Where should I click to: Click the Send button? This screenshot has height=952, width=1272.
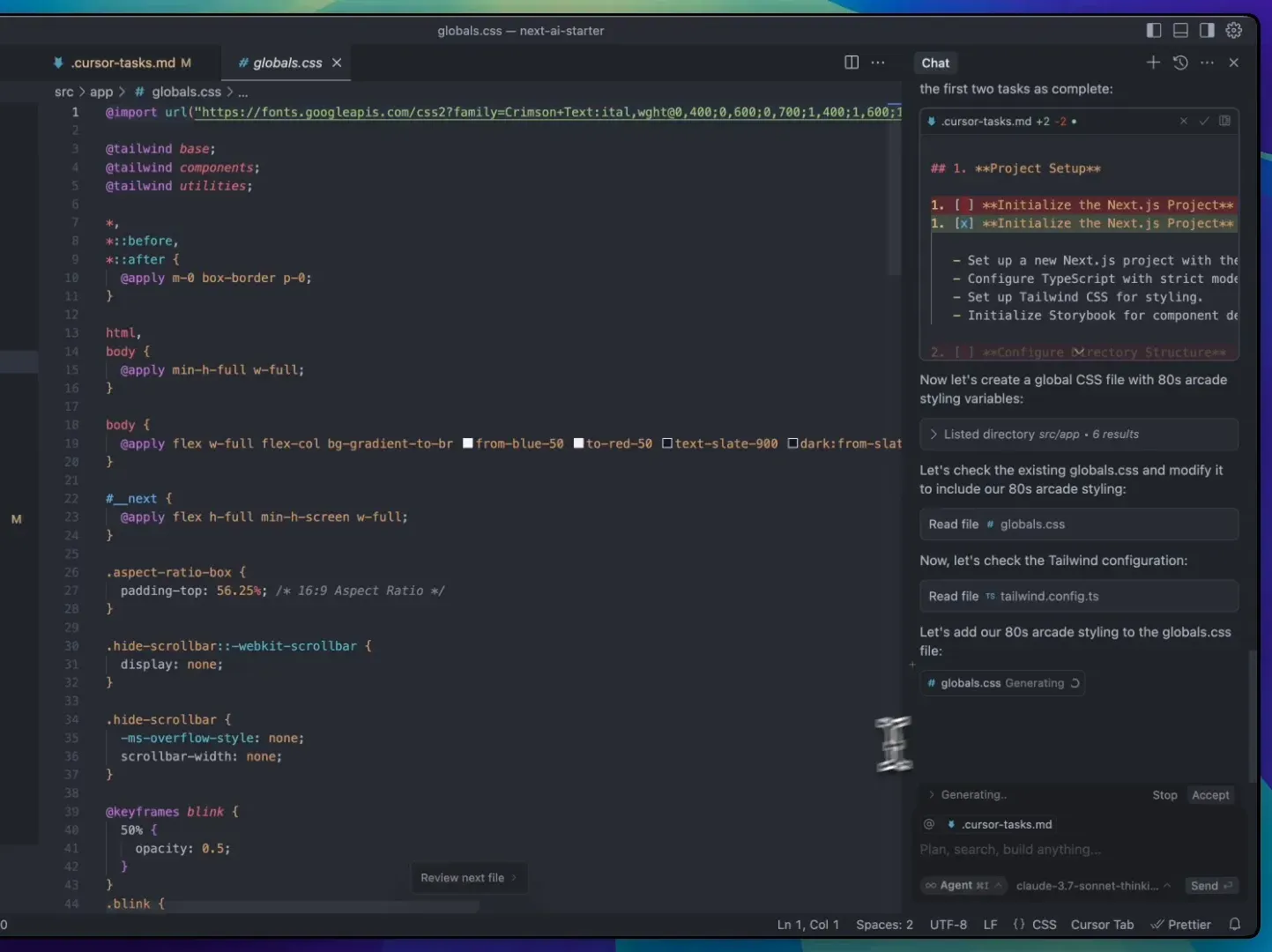1211,886
